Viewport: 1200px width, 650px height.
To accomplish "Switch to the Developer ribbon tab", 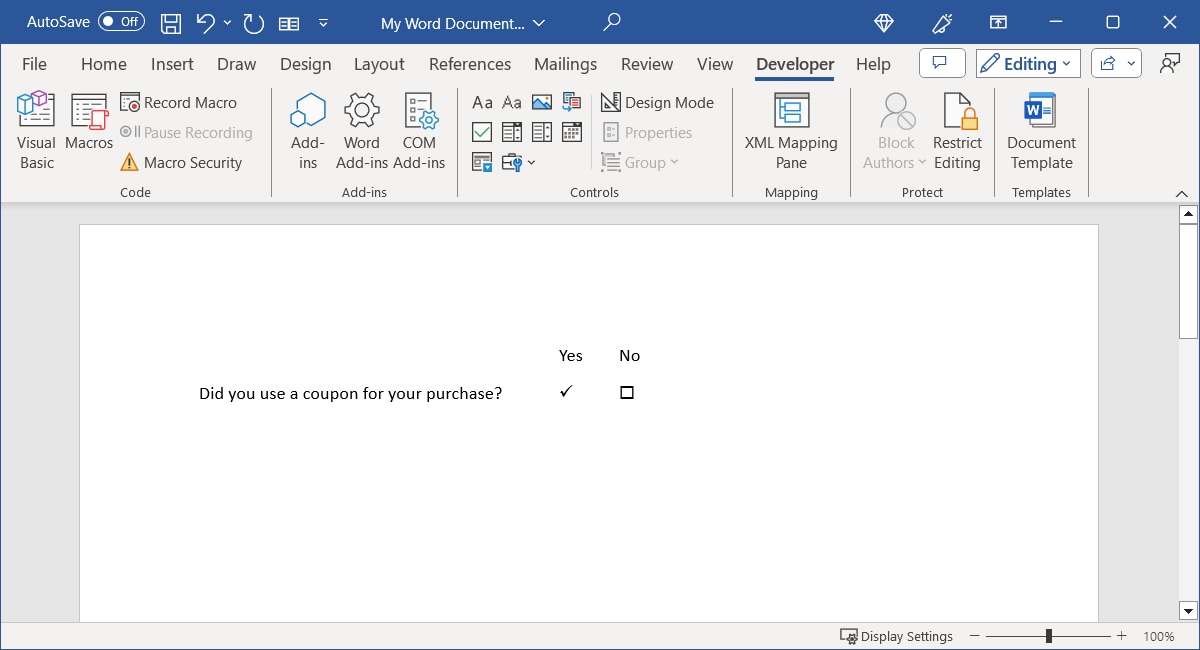I will (794, 63).
